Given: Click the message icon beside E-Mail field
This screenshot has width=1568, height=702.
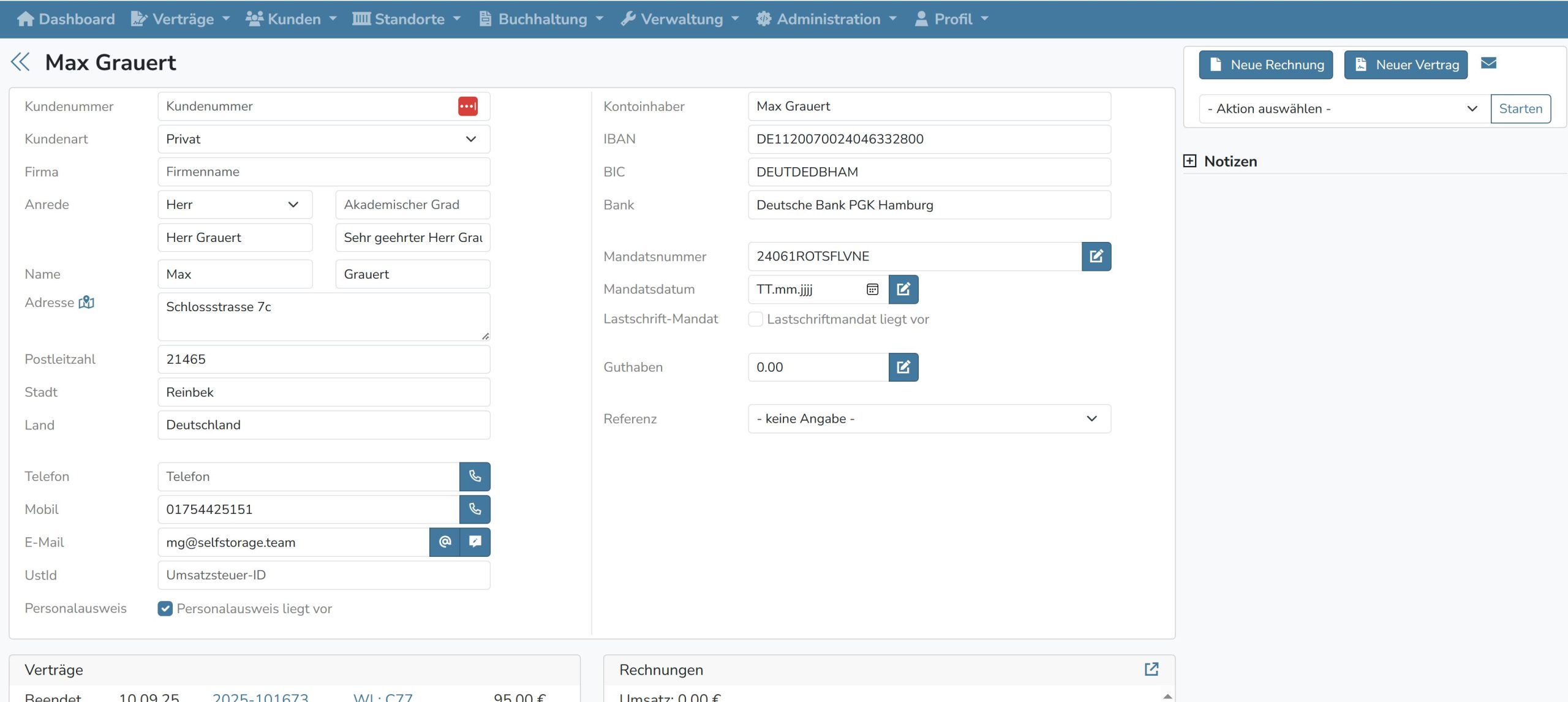Looking at the screenshot, I should click(475, 542).
